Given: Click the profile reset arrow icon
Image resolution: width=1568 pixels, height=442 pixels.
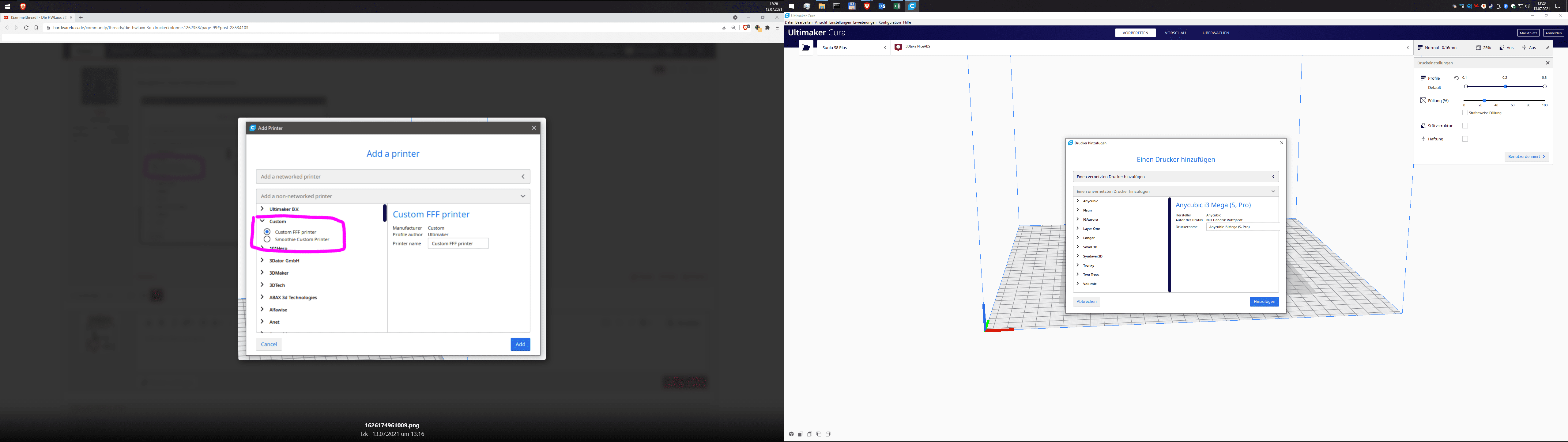Looking at the screenshot, I should tap(1456, 78).
